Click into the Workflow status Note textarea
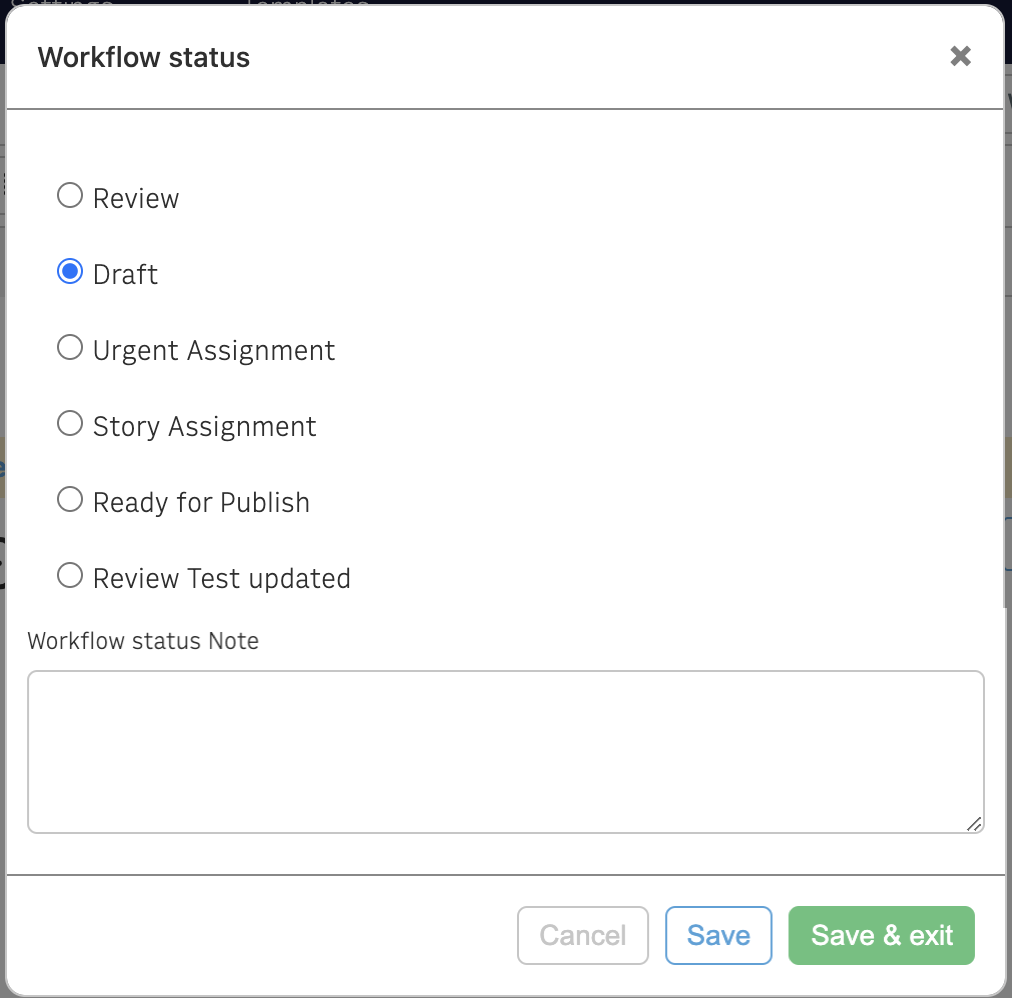This screenshot has width=1012, height=998. pyautogui.click(x=505, y=752)
